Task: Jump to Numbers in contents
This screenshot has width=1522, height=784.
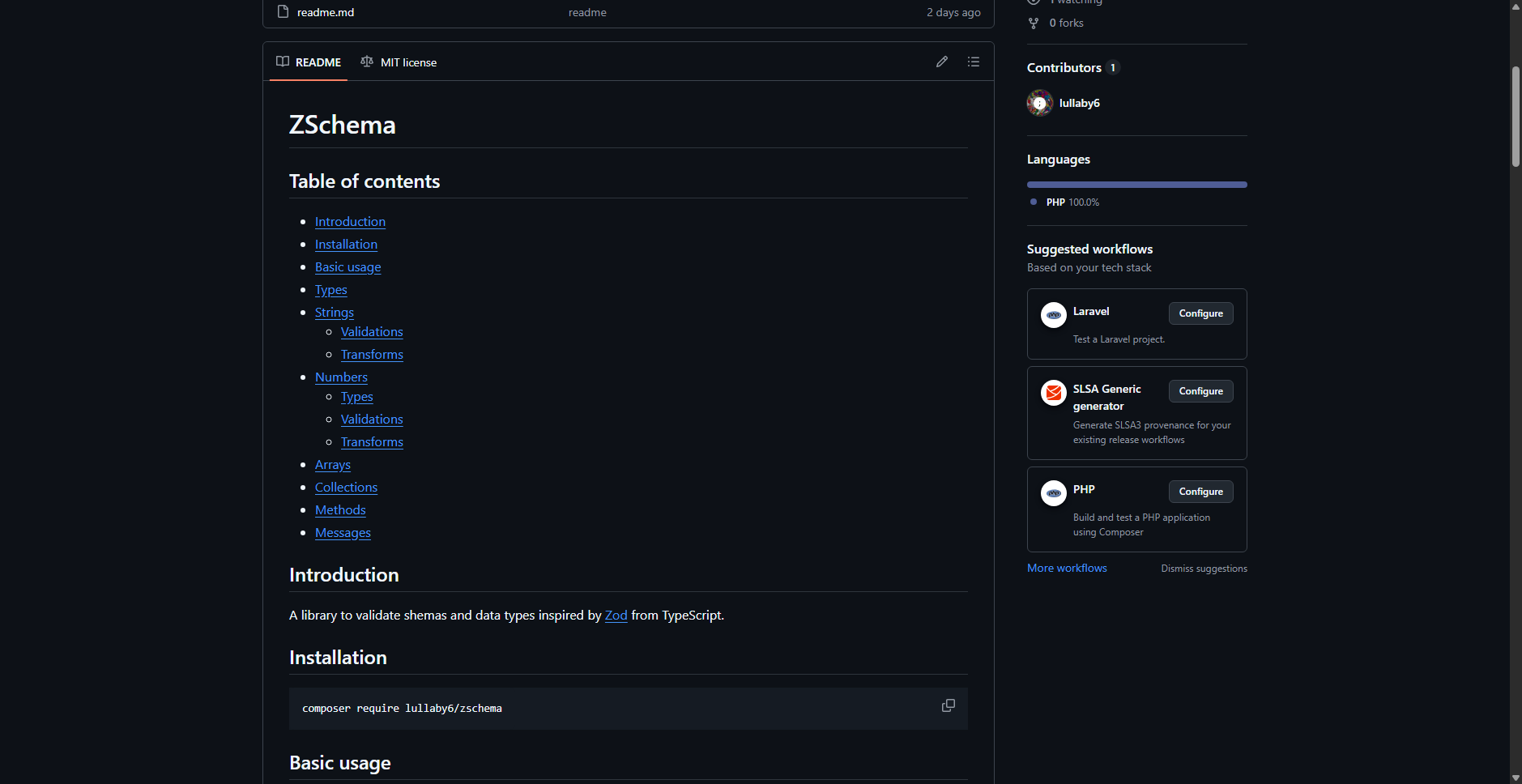Action: [341, 377]
